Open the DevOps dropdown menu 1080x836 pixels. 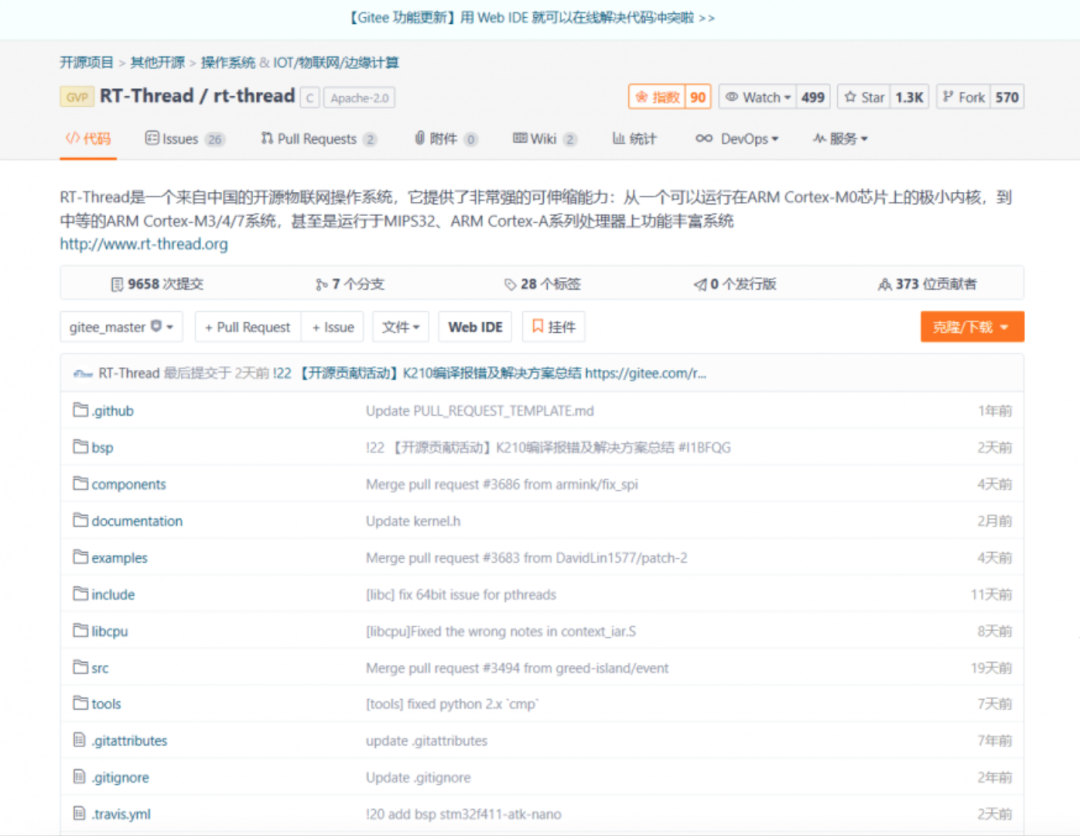pyautogui.click(x=737, y=139)
